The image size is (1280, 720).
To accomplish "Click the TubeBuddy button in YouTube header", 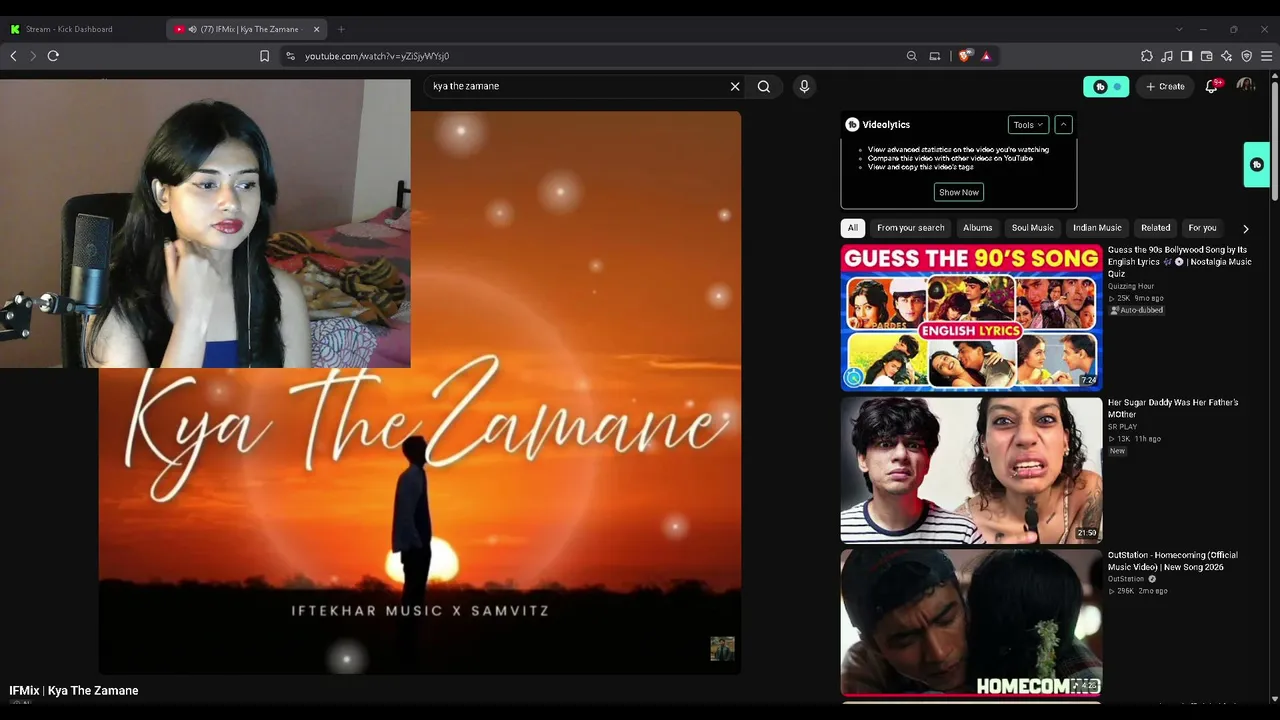I will pos(1106,87).
